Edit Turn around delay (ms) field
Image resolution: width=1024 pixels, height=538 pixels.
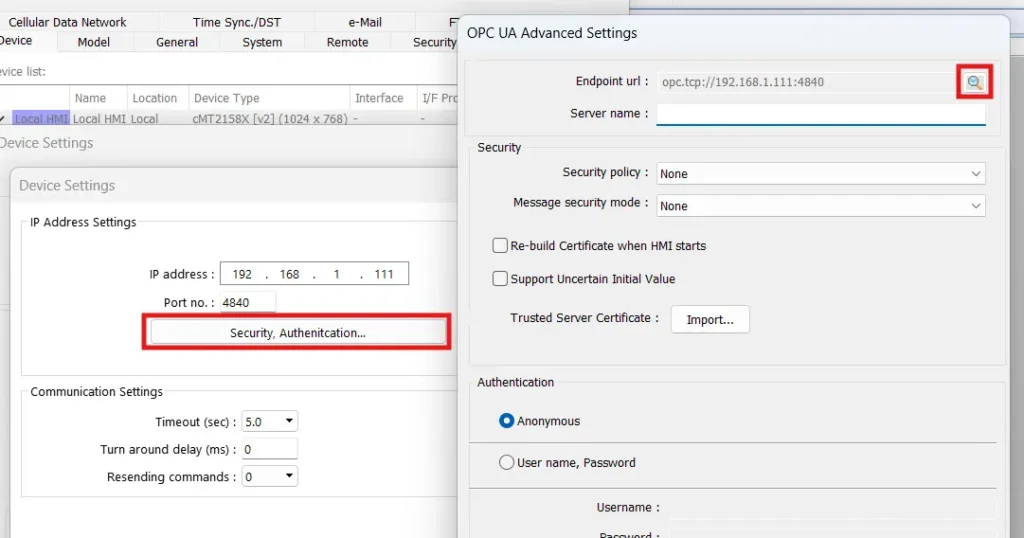point(270,449)
